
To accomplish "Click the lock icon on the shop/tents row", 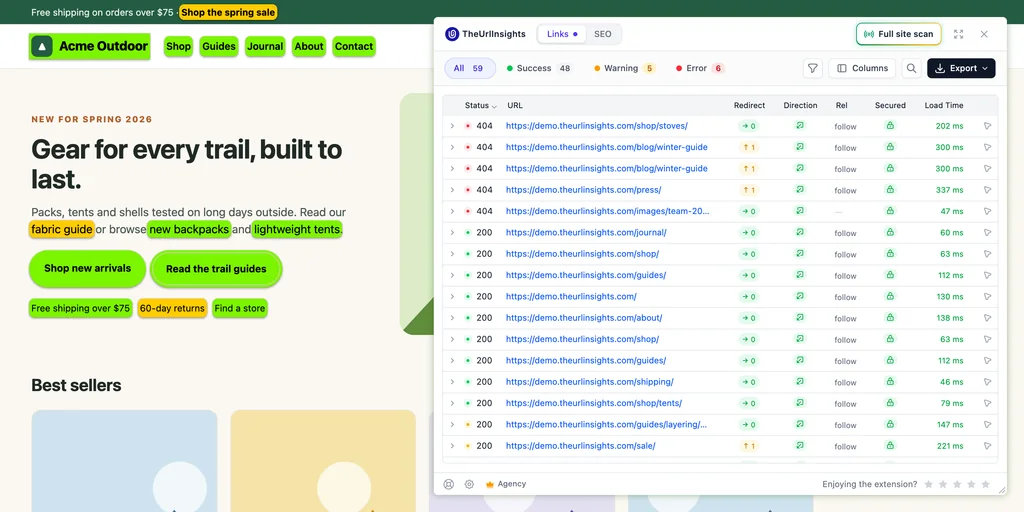I will [889, 403].
